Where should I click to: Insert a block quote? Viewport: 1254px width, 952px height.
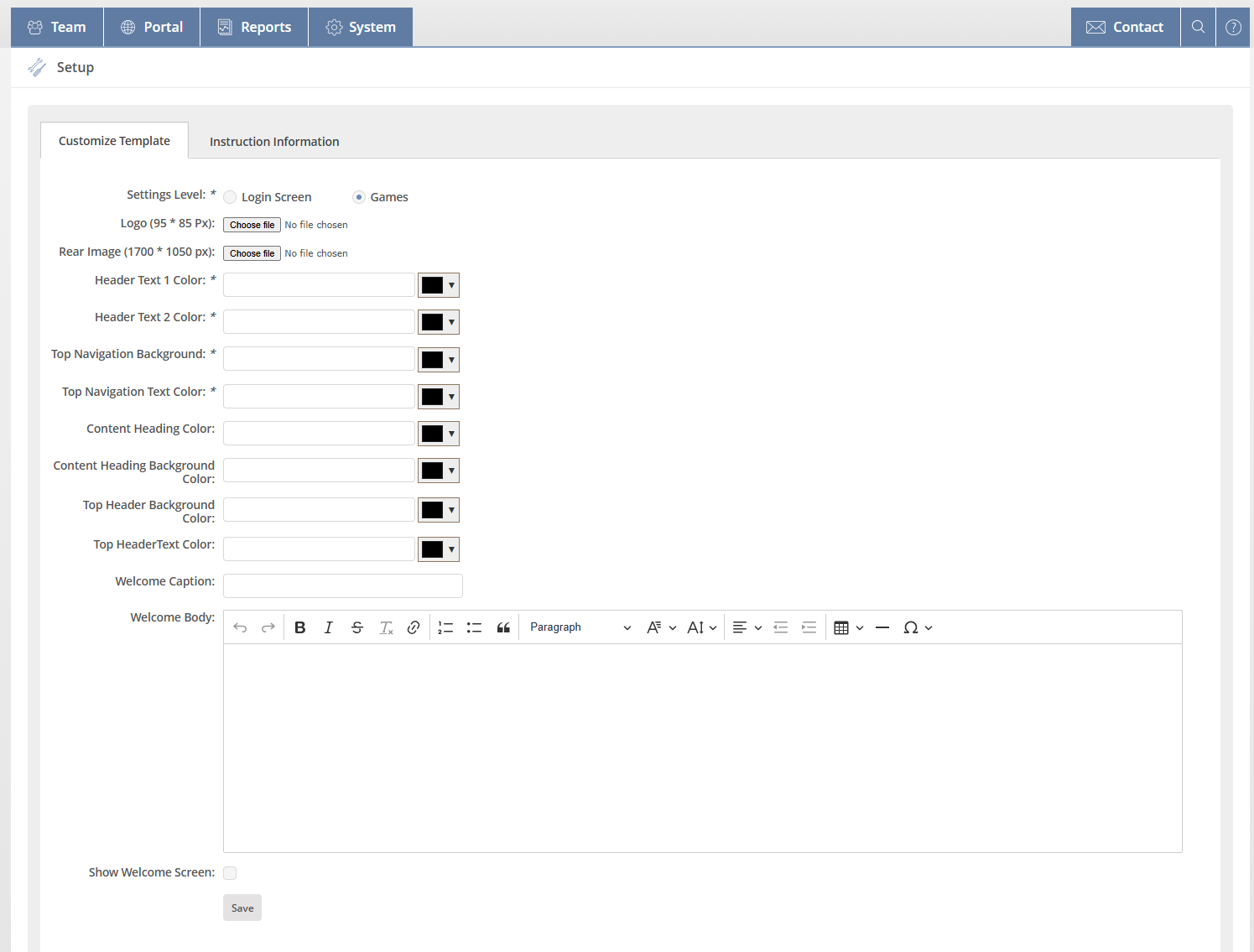pyautogui.click(x=503, y=627)
